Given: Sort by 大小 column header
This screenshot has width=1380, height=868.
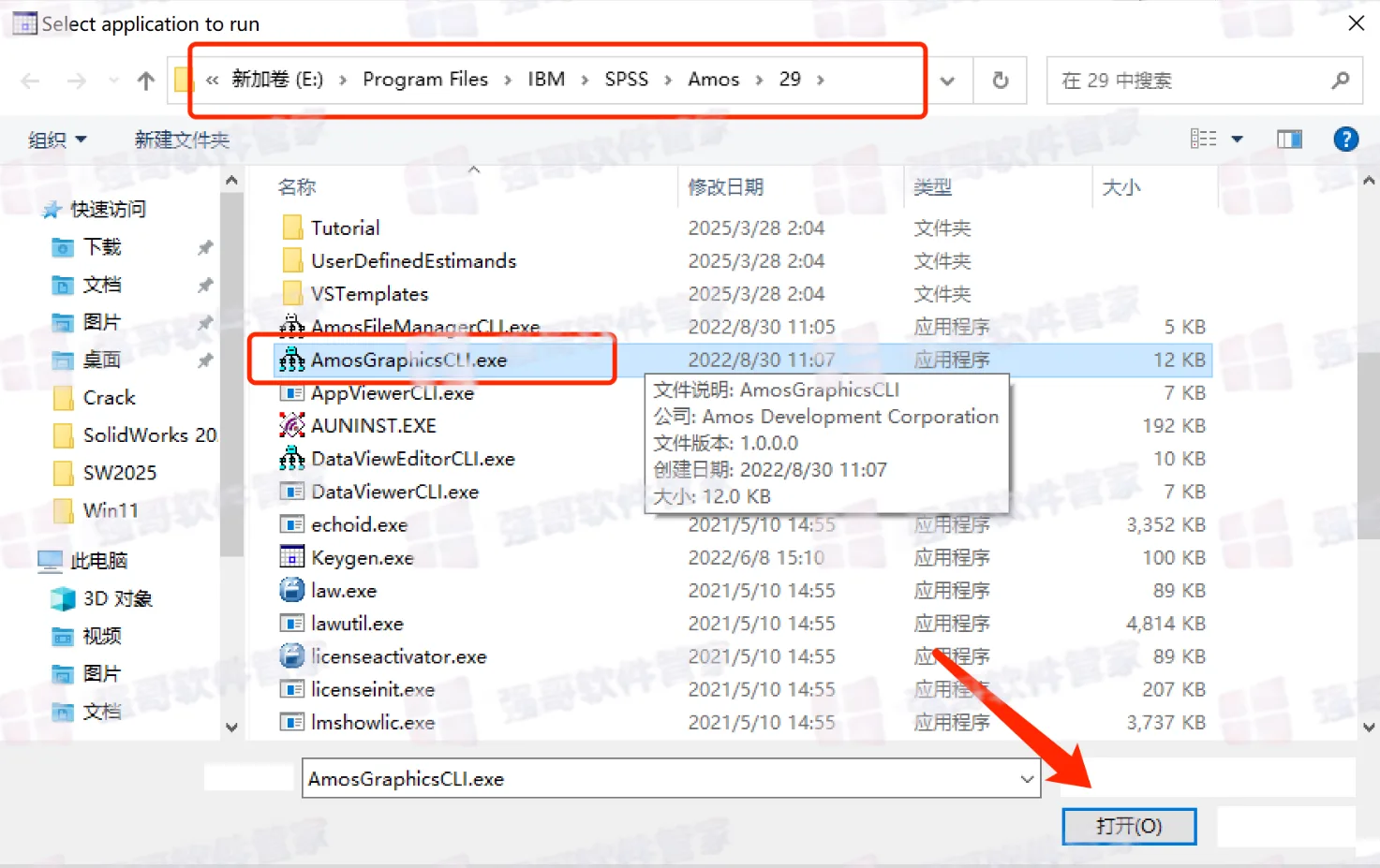Looking at the screenshot, I should point(1121,187).
